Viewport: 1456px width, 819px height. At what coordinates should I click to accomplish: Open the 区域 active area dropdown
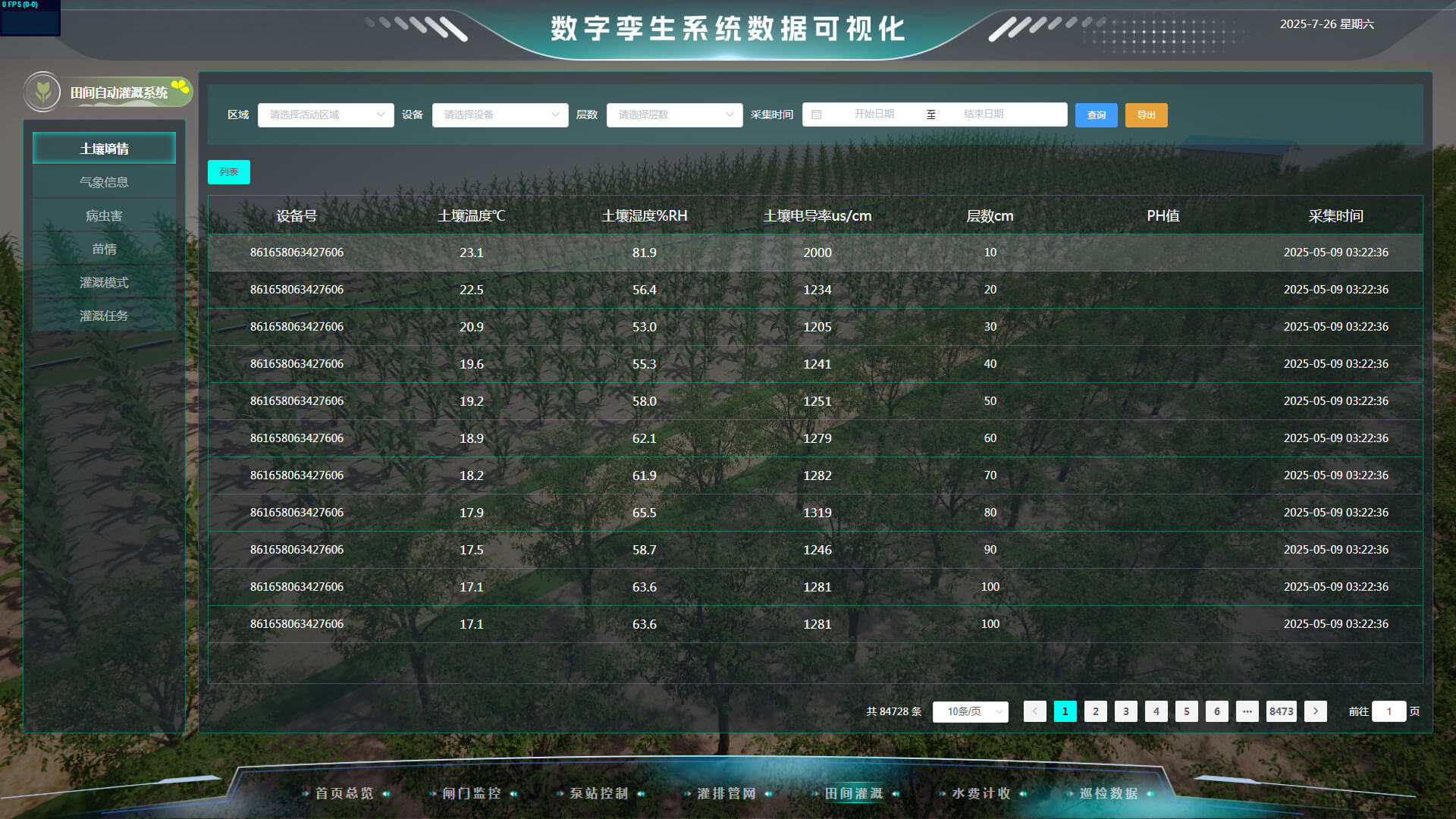(325, 115)
